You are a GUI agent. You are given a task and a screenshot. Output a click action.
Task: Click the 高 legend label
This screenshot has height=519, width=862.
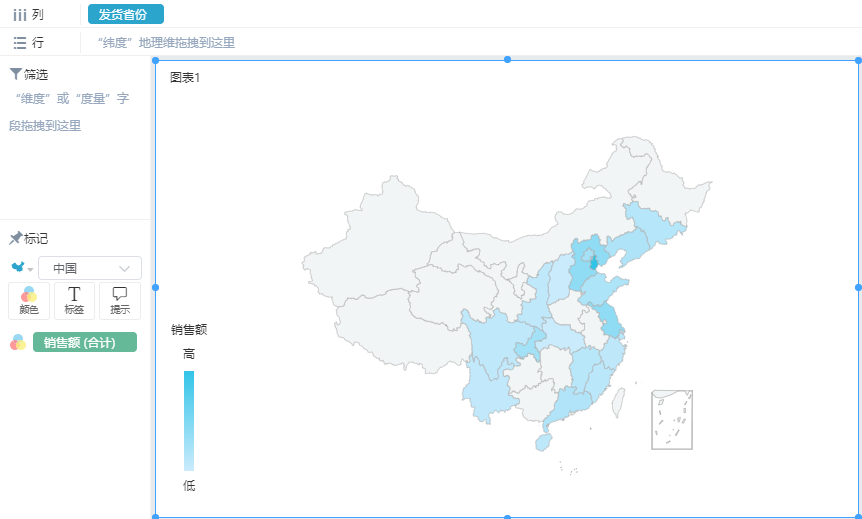click(x=189, y=354)
